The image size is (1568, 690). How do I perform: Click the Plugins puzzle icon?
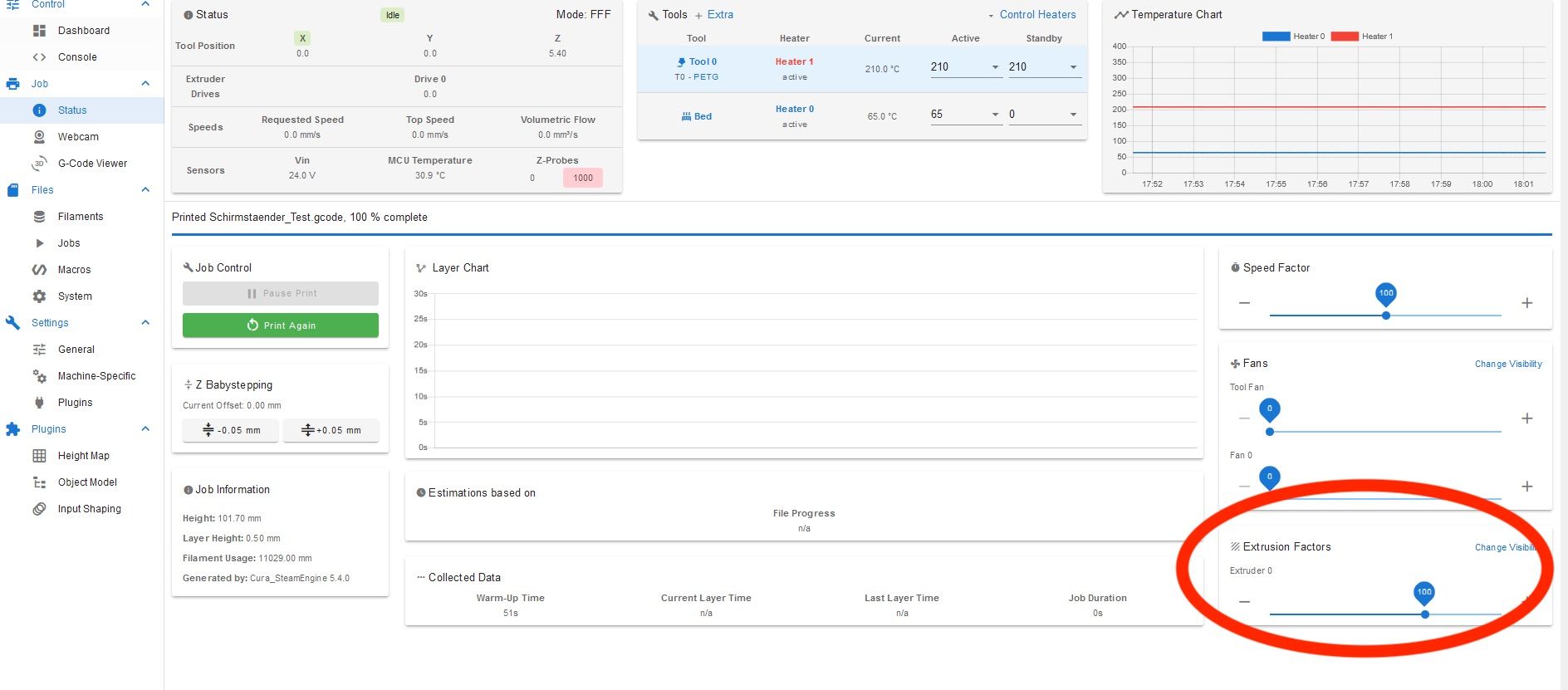coord(12,429)
